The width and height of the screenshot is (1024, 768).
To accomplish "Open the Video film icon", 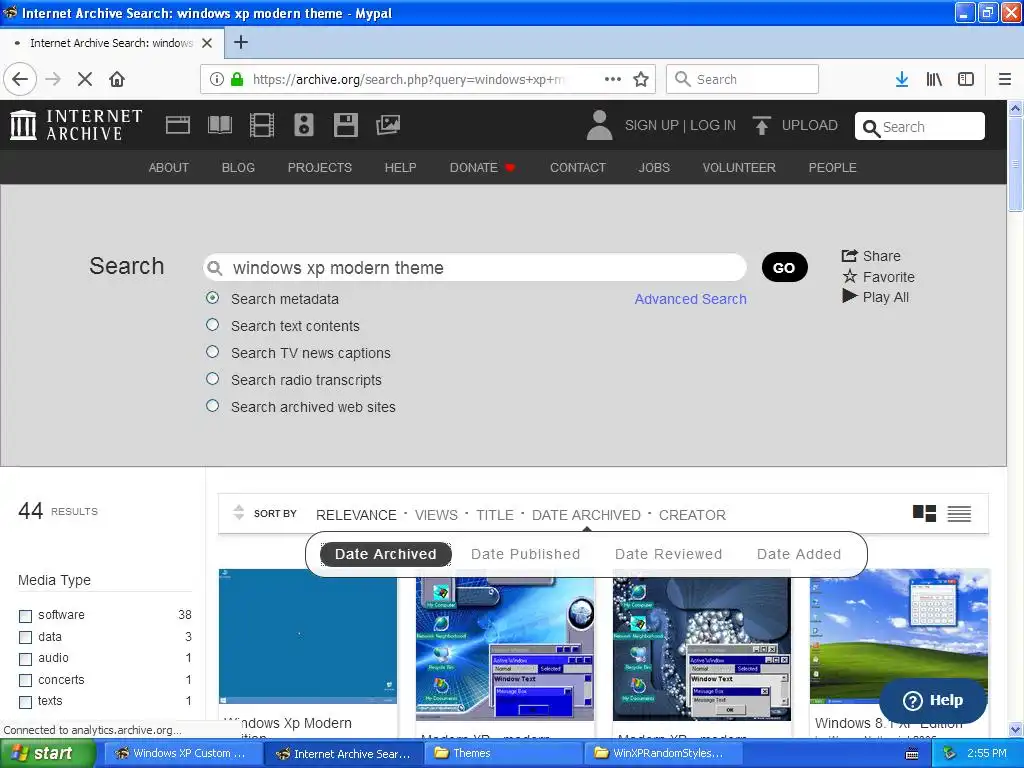I will pos(262,125).
